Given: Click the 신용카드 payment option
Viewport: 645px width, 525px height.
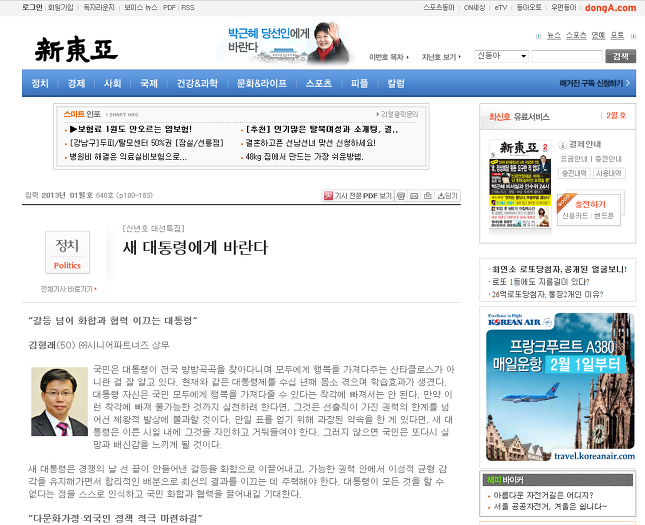Looking at the screenshot, I should coord(575,216).
